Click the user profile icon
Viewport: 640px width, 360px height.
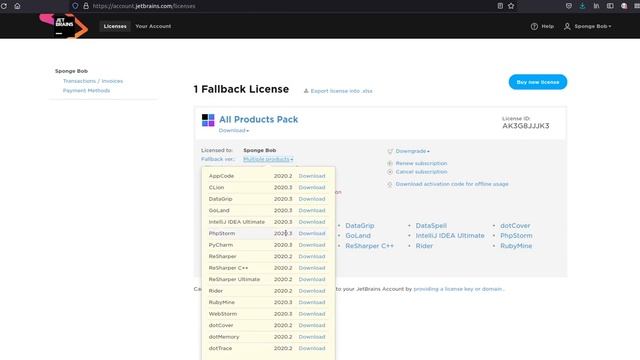point(567,26)
